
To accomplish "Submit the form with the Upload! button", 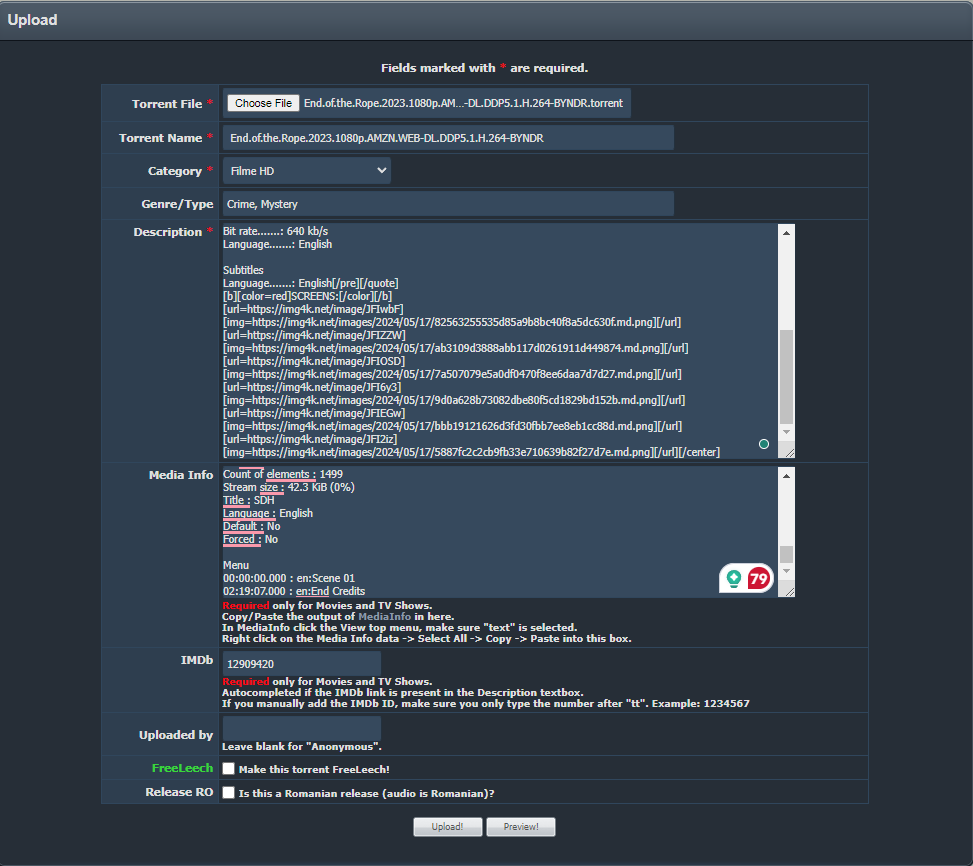I will coord(448,827).
